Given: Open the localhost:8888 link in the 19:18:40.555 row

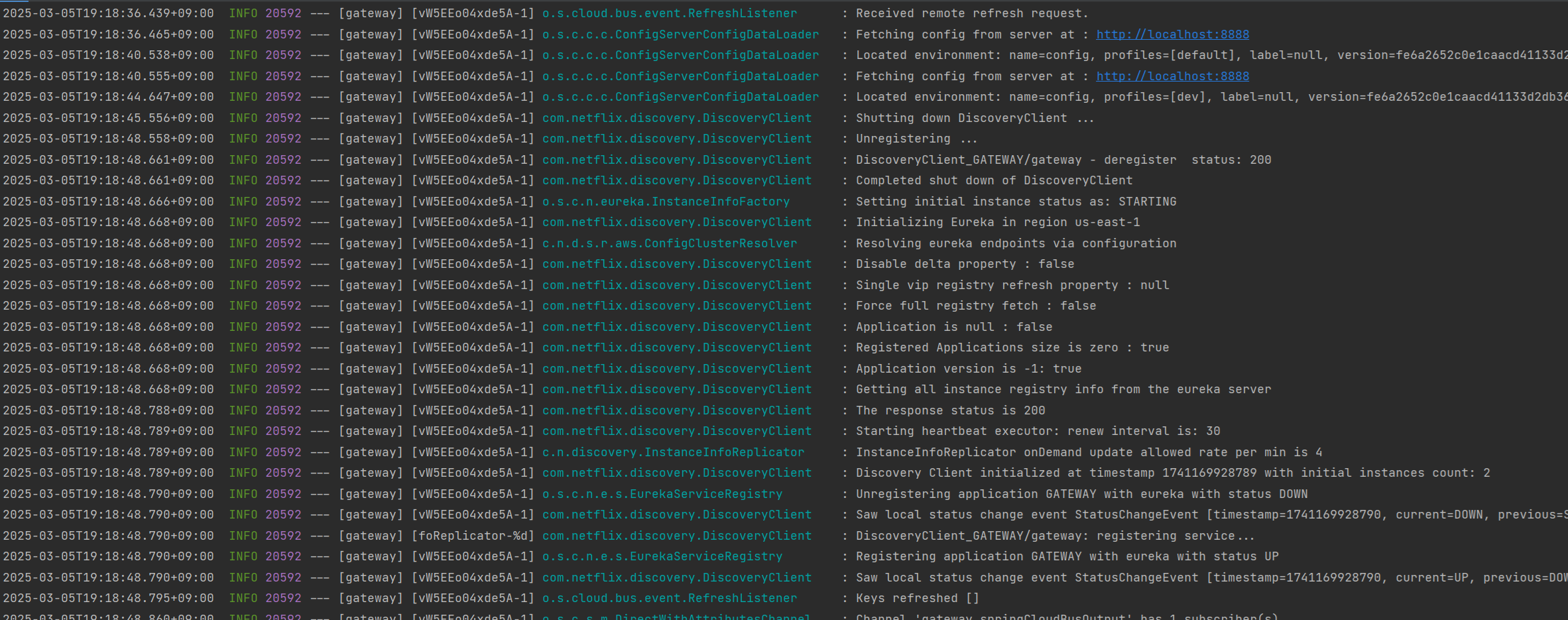Looking at the screenshot, I should 1172,76.
